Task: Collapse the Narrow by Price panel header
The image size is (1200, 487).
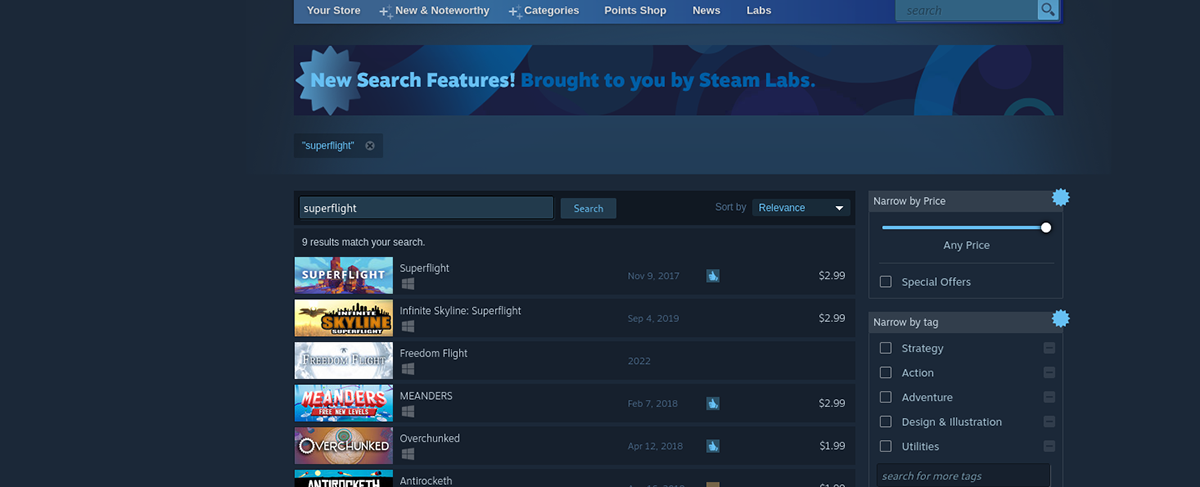Action: point(966,201)
